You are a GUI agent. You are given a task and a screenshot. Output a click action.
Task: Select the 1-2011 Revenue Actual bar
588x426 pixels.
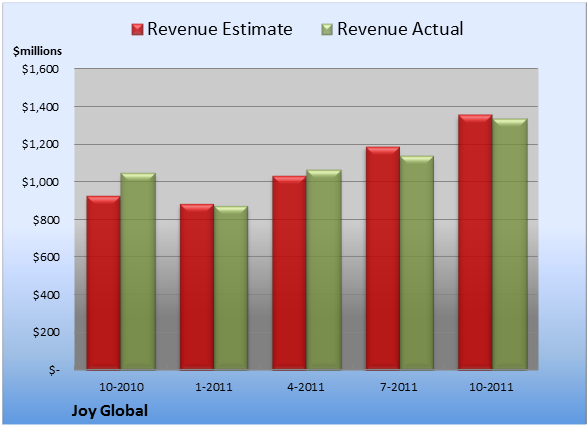click(231, 288)
